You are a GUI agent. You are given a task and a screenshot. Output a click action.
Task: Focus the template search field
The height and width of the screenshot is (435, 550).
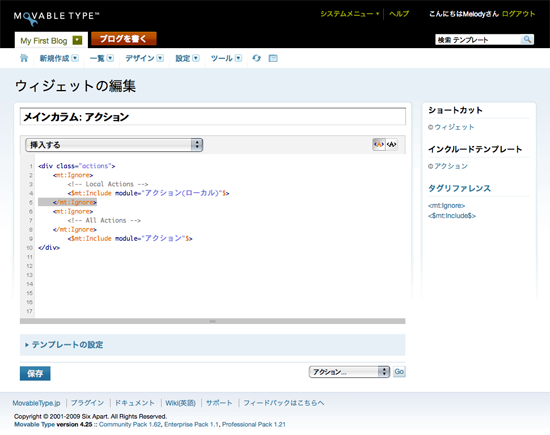478,40
